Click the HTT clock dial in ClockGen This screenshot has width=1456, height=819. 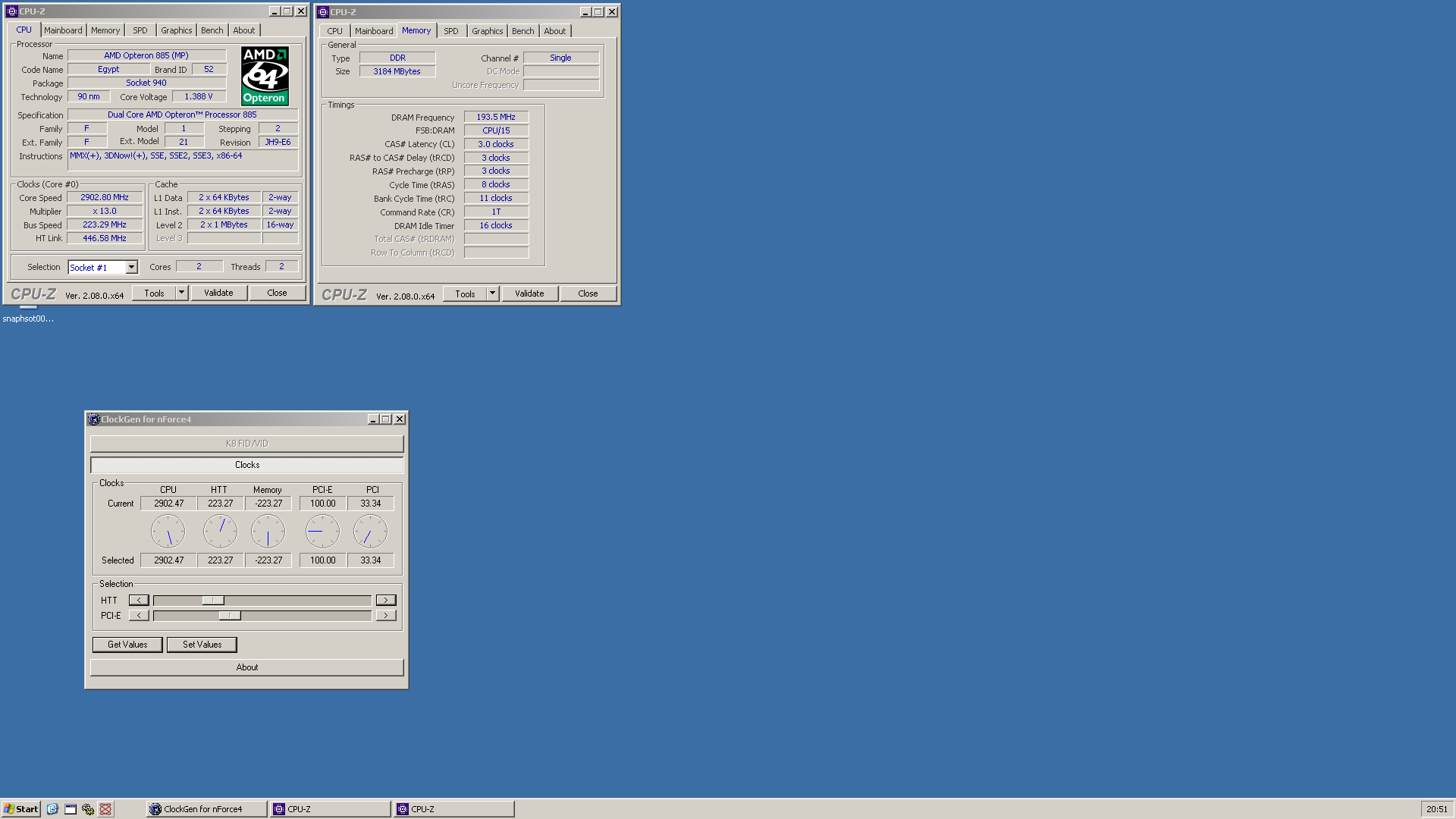pos(220,532)
